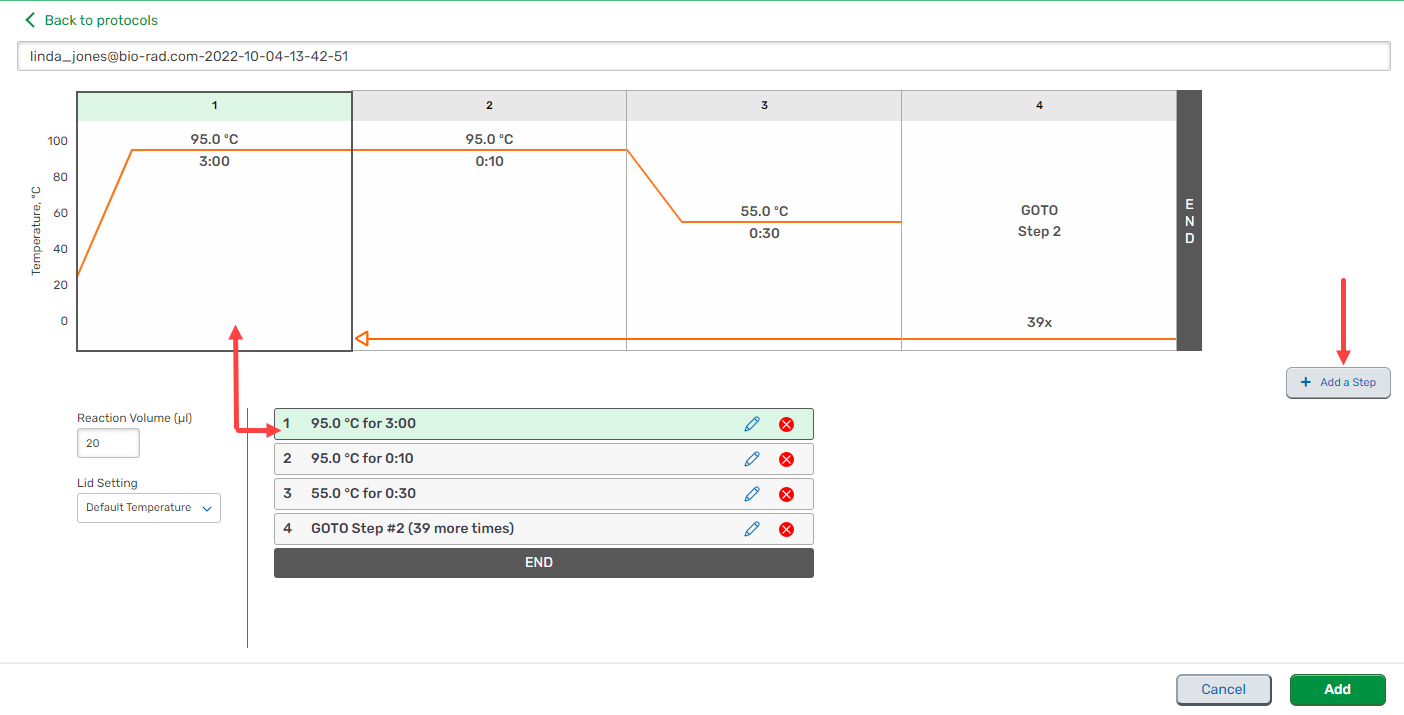Cancel the protocol editing

(1223, 690)
